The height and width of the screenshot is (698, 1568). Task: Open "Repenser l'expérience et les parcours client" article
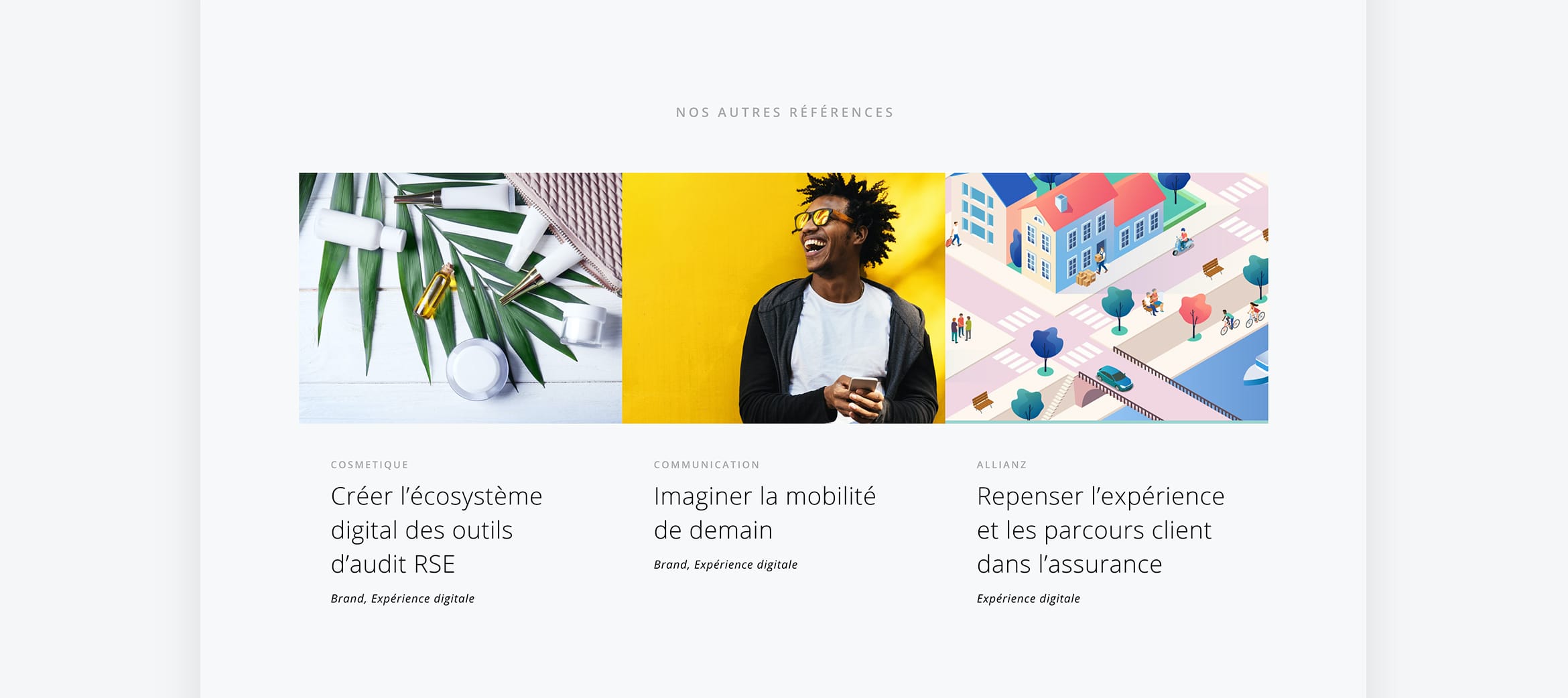click(x=1100, y=530)
